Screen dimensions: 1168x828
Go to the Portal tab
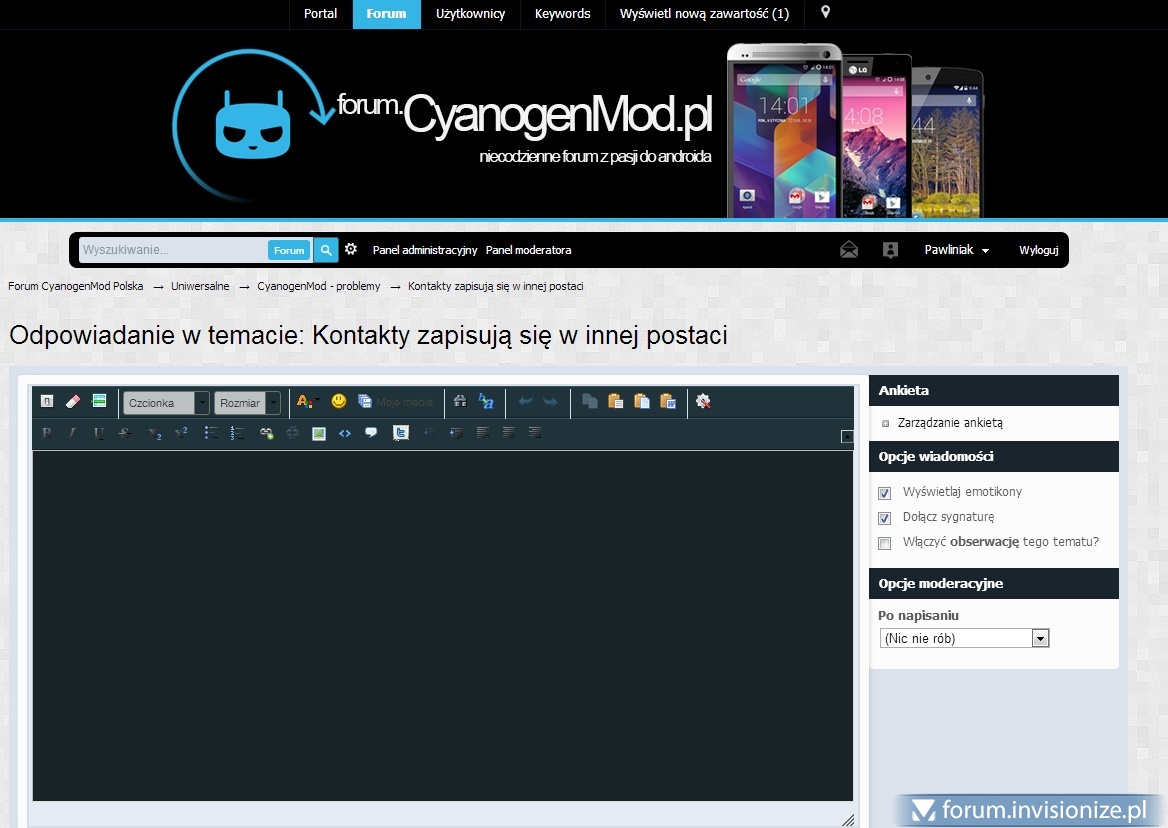321,14
